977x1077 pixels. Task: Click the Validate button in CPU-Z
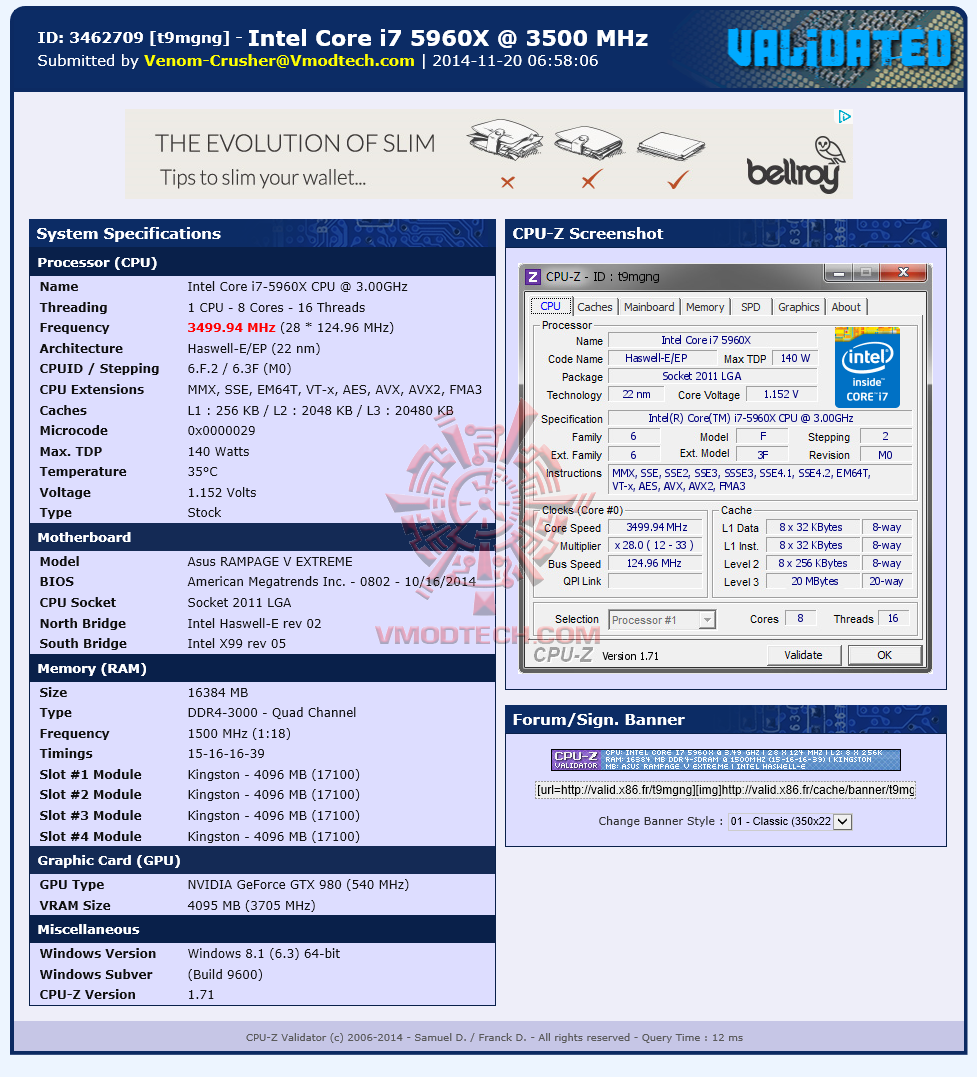[x=803, y=655]
